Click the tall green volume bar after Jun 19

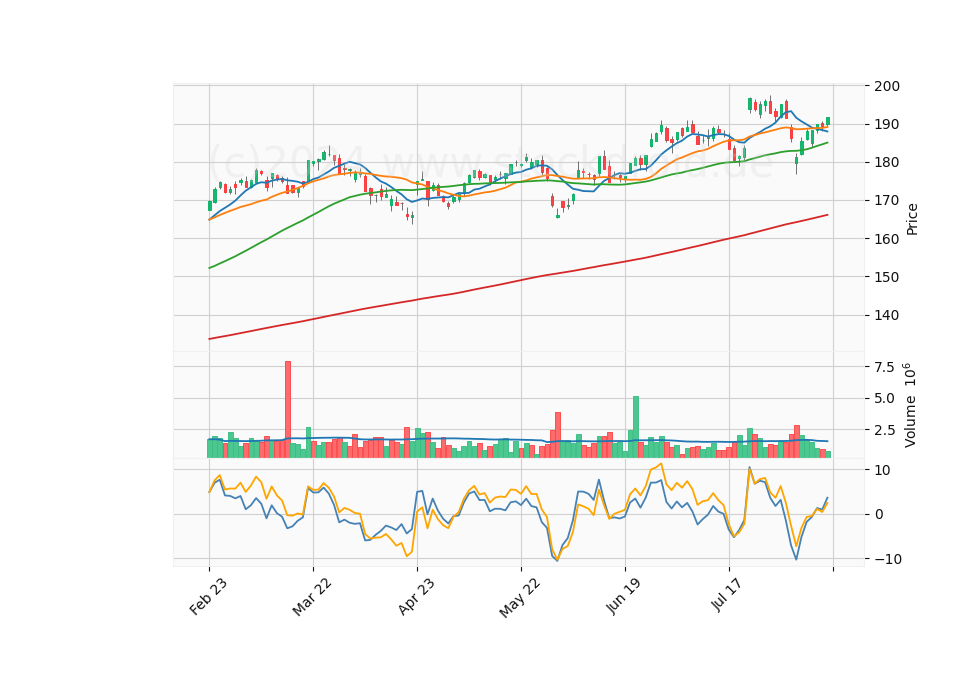[x=636, y=427]
